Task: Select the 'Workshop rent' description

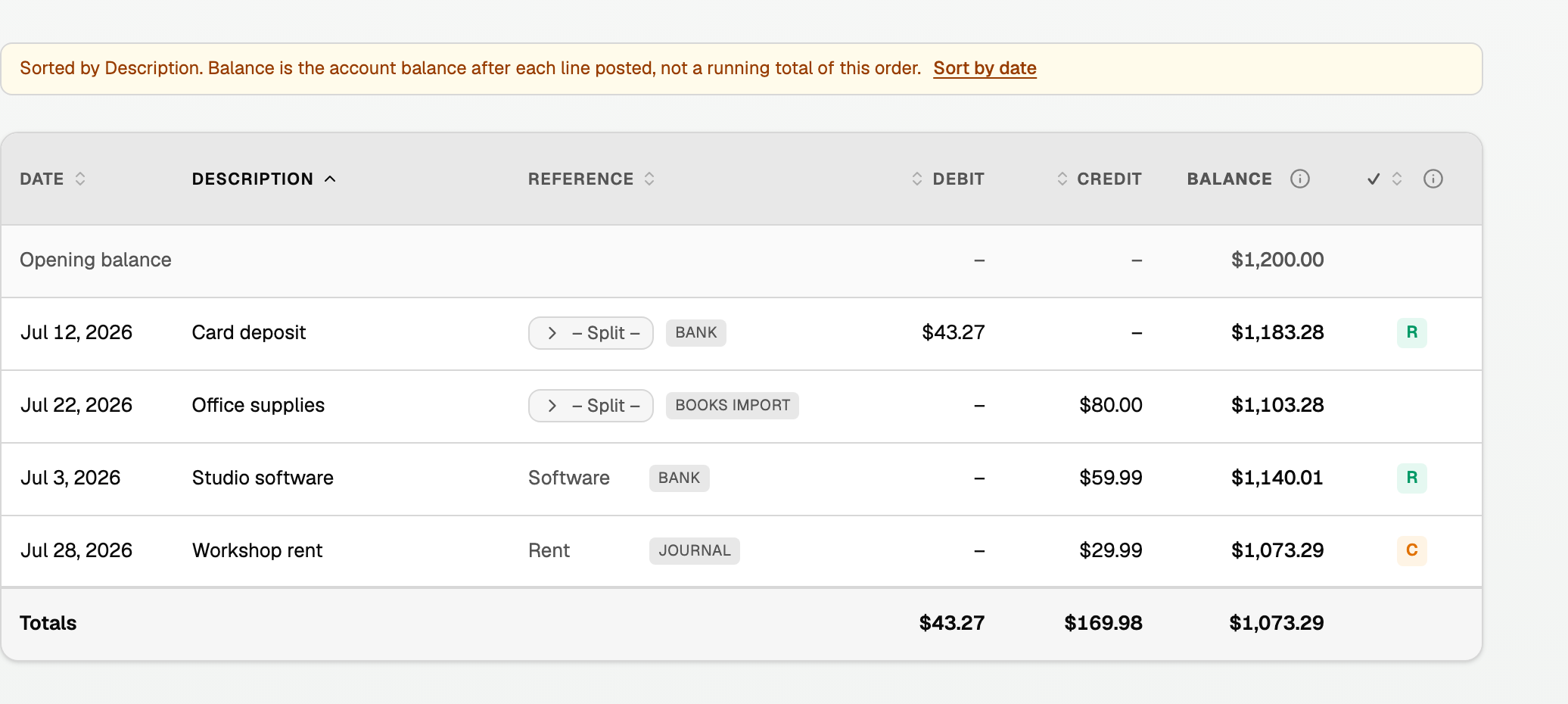Action: pyautogui.click(x=257, y=550)
